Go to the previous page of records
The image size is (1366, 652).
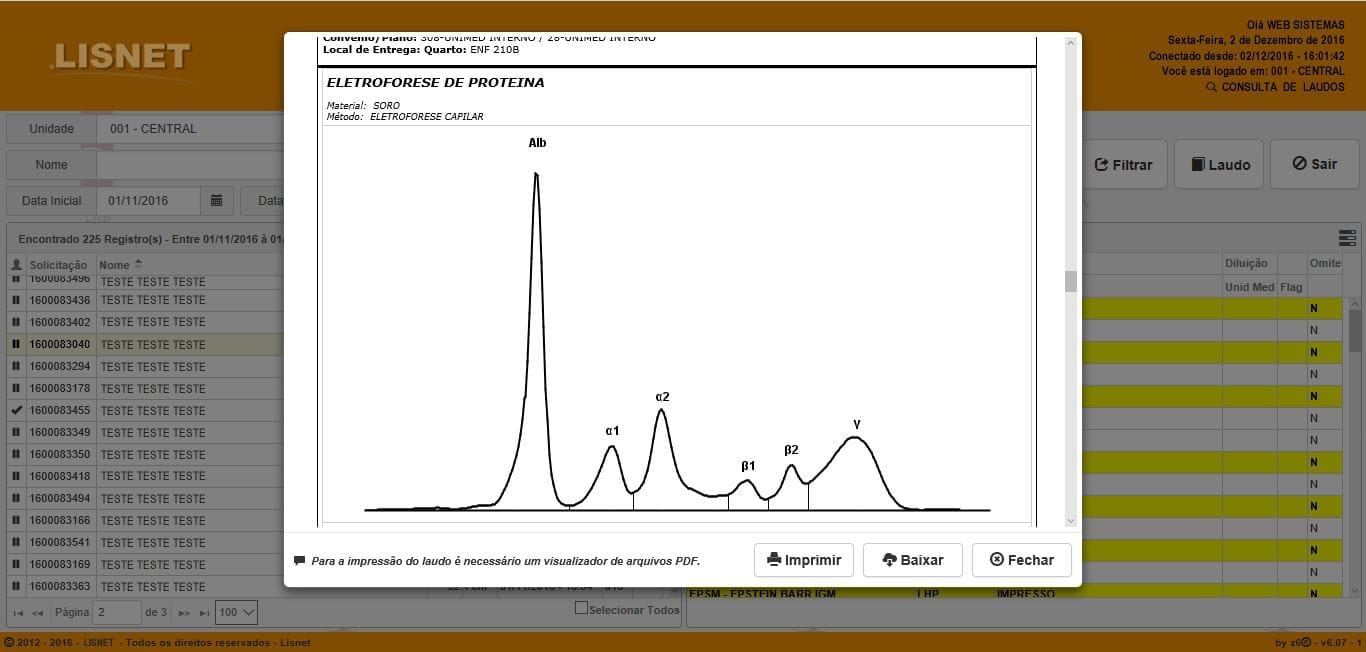38,613
